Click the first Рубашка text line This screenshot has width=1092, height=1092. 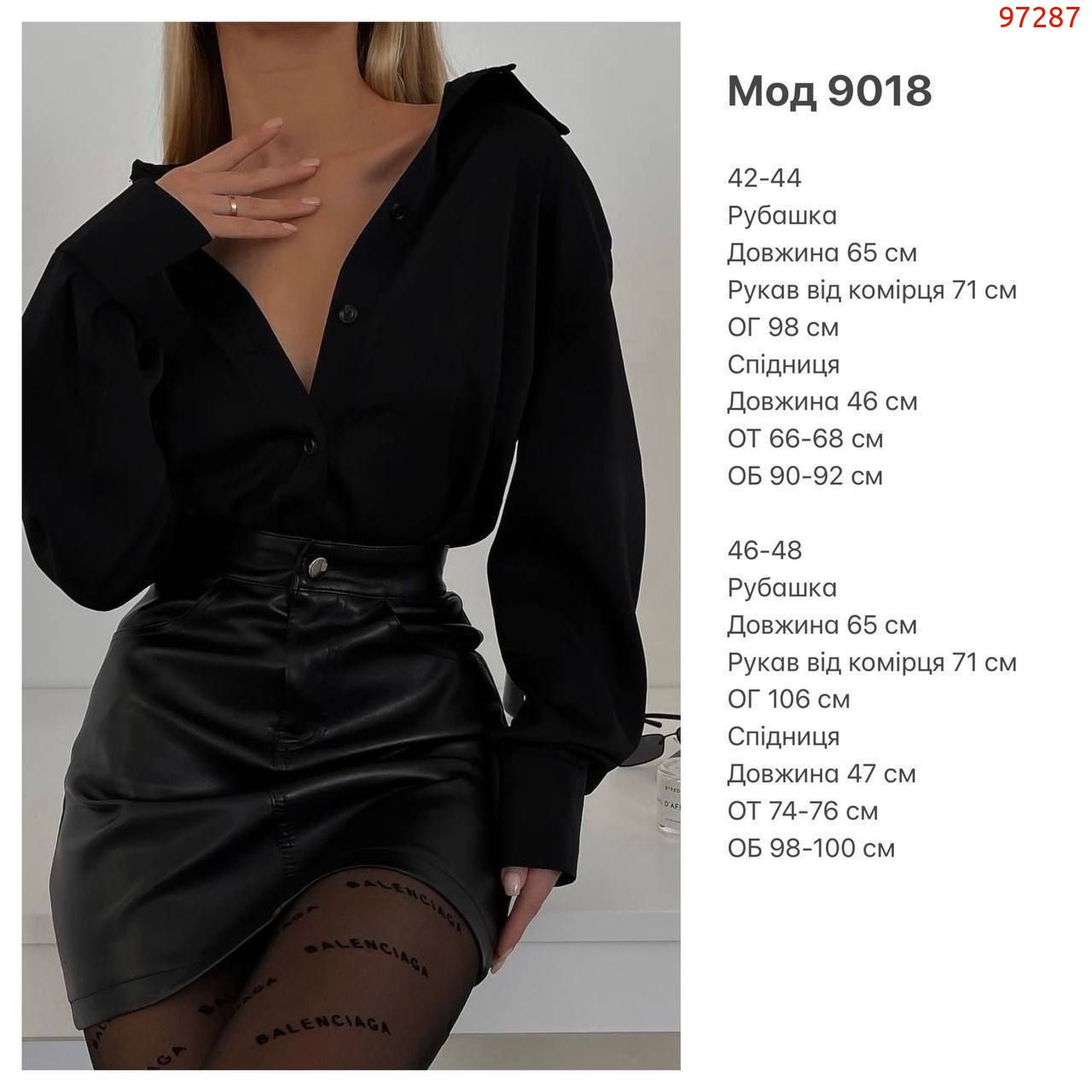782,216
